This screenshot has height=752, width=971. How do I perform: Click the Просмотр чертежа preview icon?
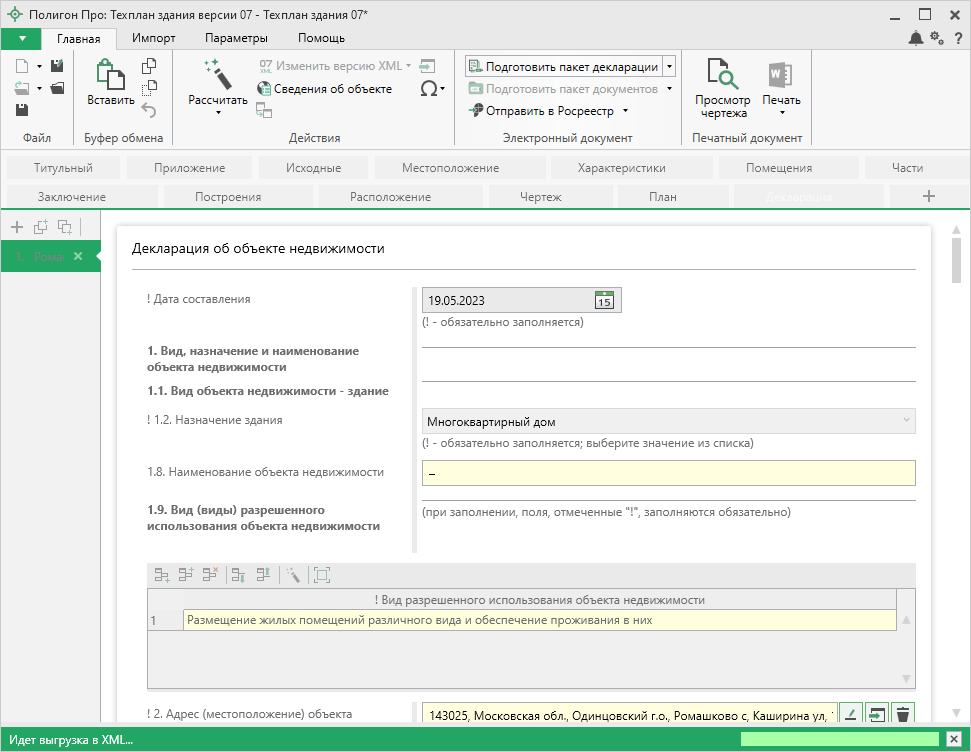(x=722, y=75)
